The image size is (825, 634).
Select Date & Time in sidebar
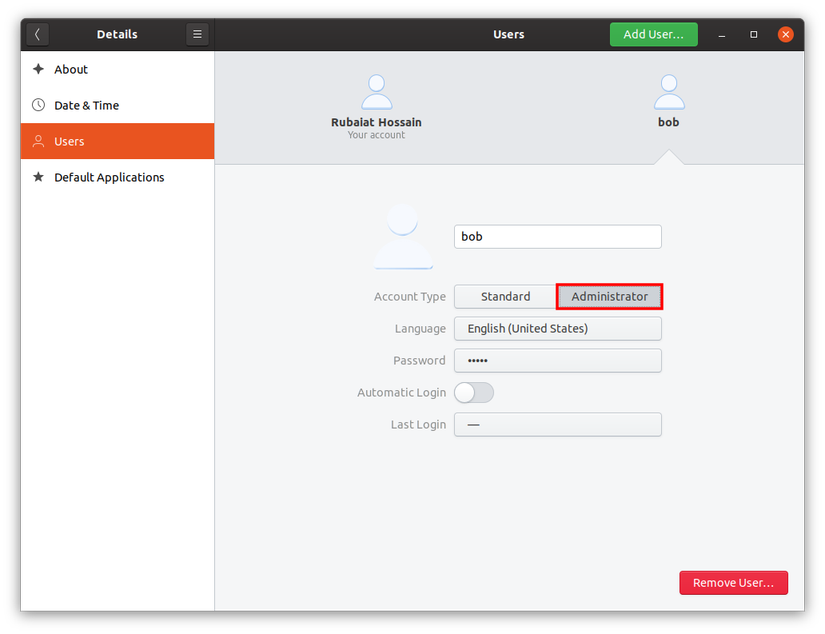(117, 105)
